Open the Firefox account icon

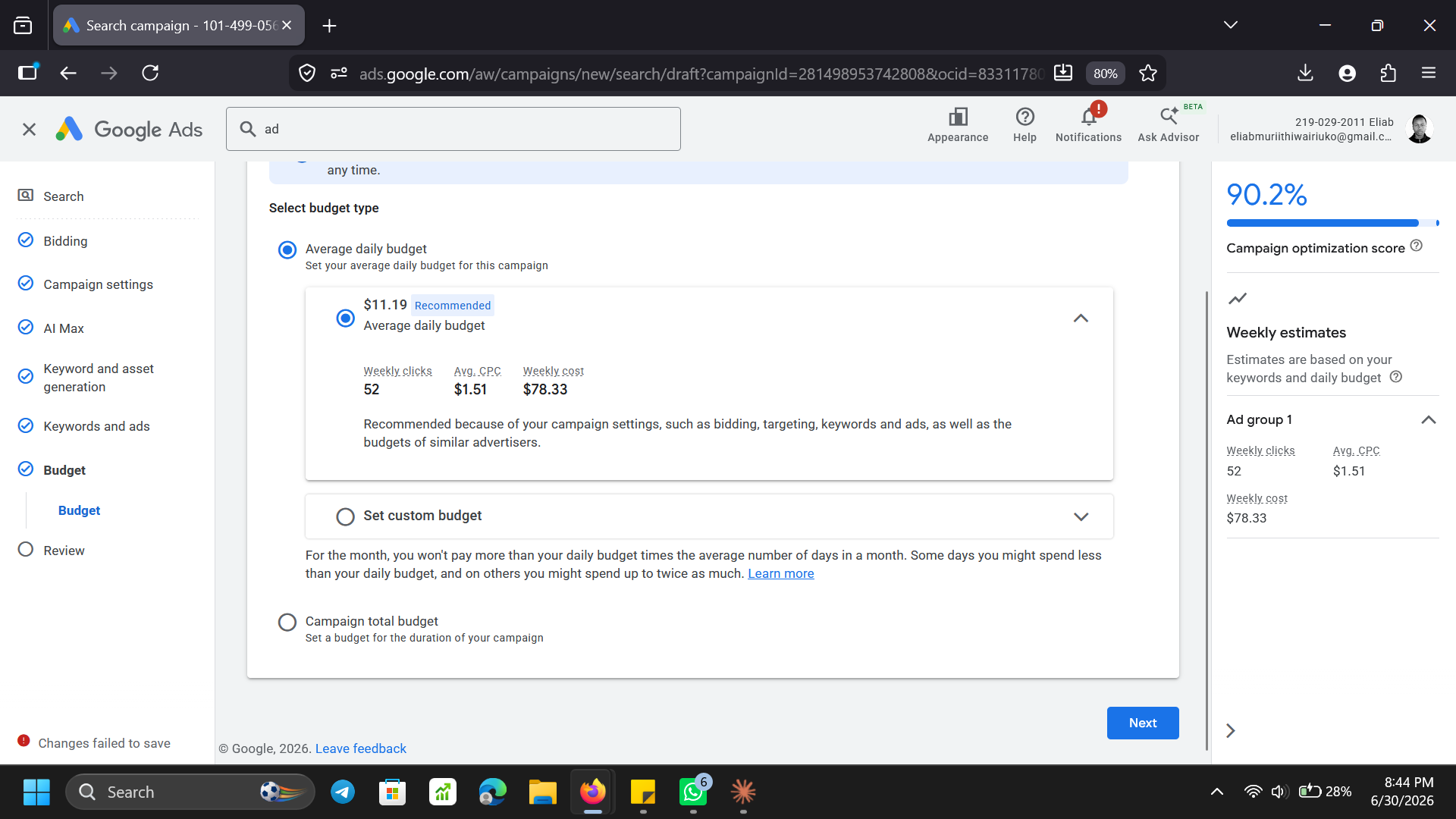click(1347, 73)
